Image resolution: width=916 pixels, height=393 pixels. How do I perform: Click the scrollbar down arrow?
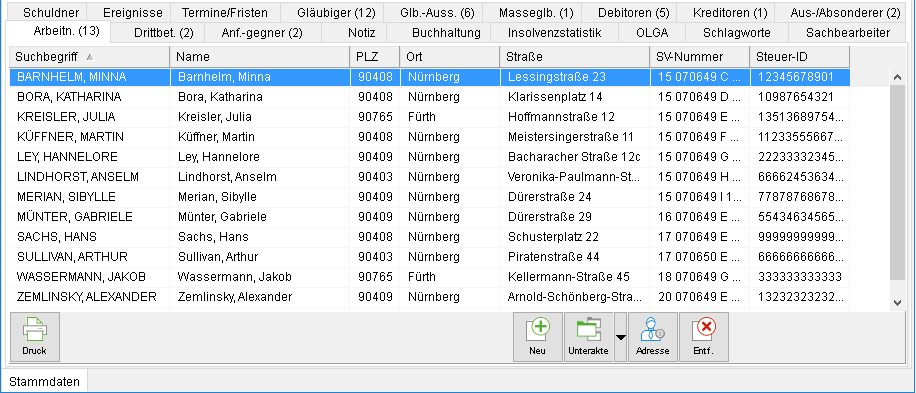898,302
